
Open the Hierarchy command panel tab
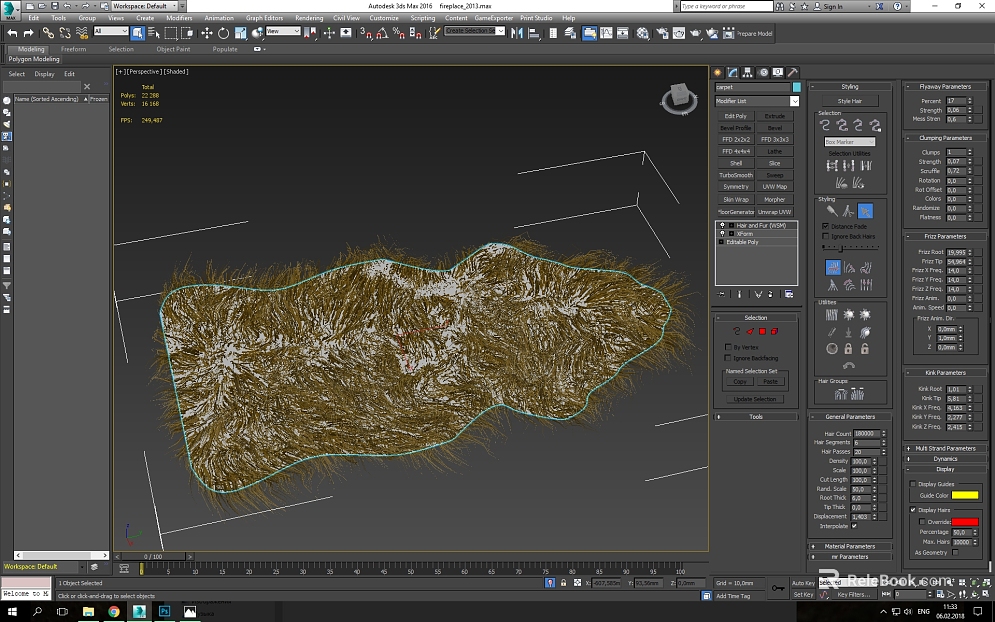click(748, 72)
